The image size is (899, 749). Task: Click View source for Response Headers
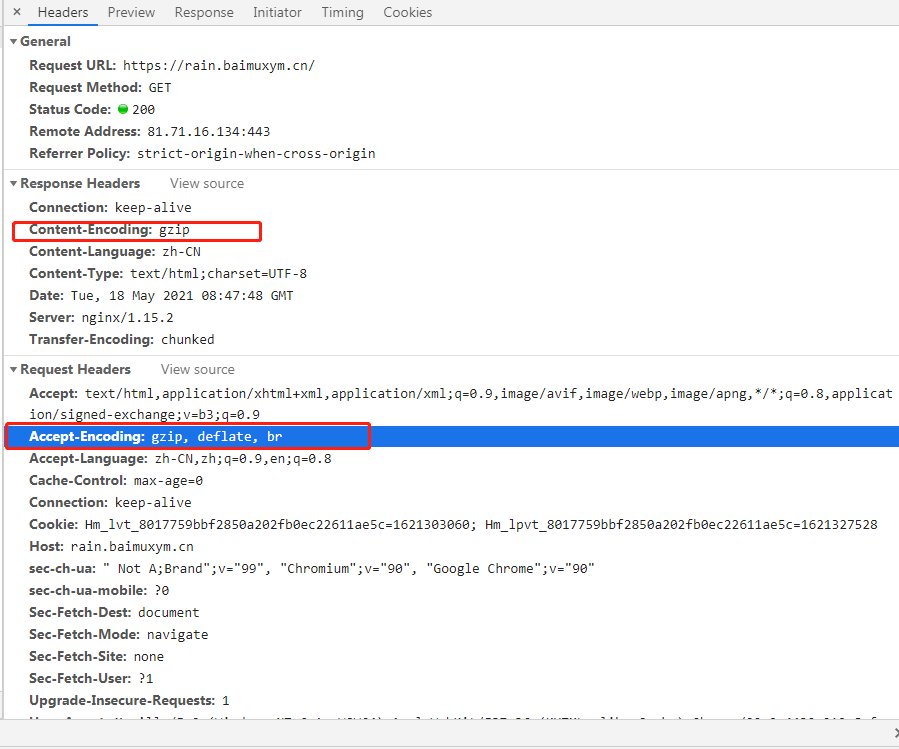click(x=207, y=184)
